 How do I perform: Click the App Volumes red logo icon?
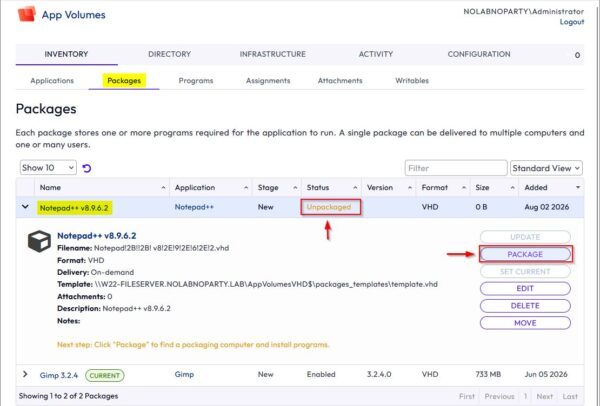coord(27,14)
